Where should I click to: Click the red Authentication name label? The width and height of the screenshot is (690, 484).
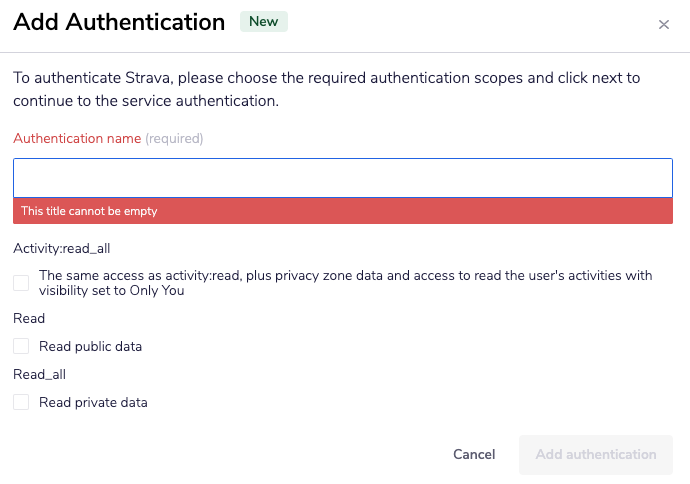(x=77, y=139)
